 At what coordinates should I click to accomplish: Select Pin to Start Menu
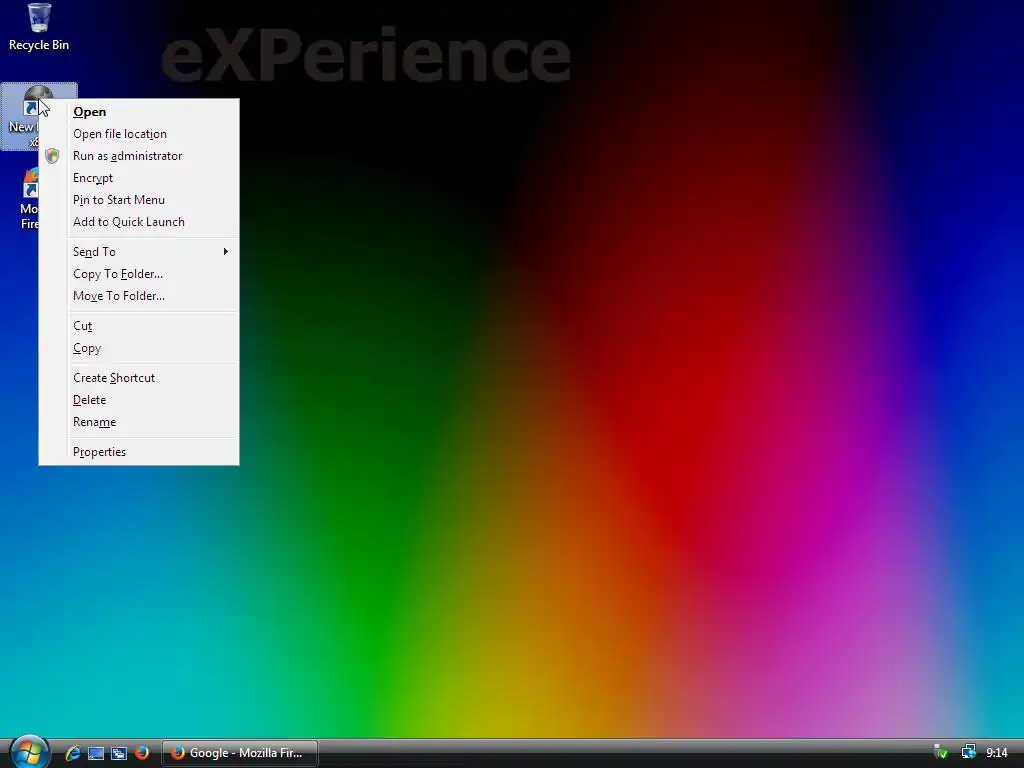click(x=139, y=200)
